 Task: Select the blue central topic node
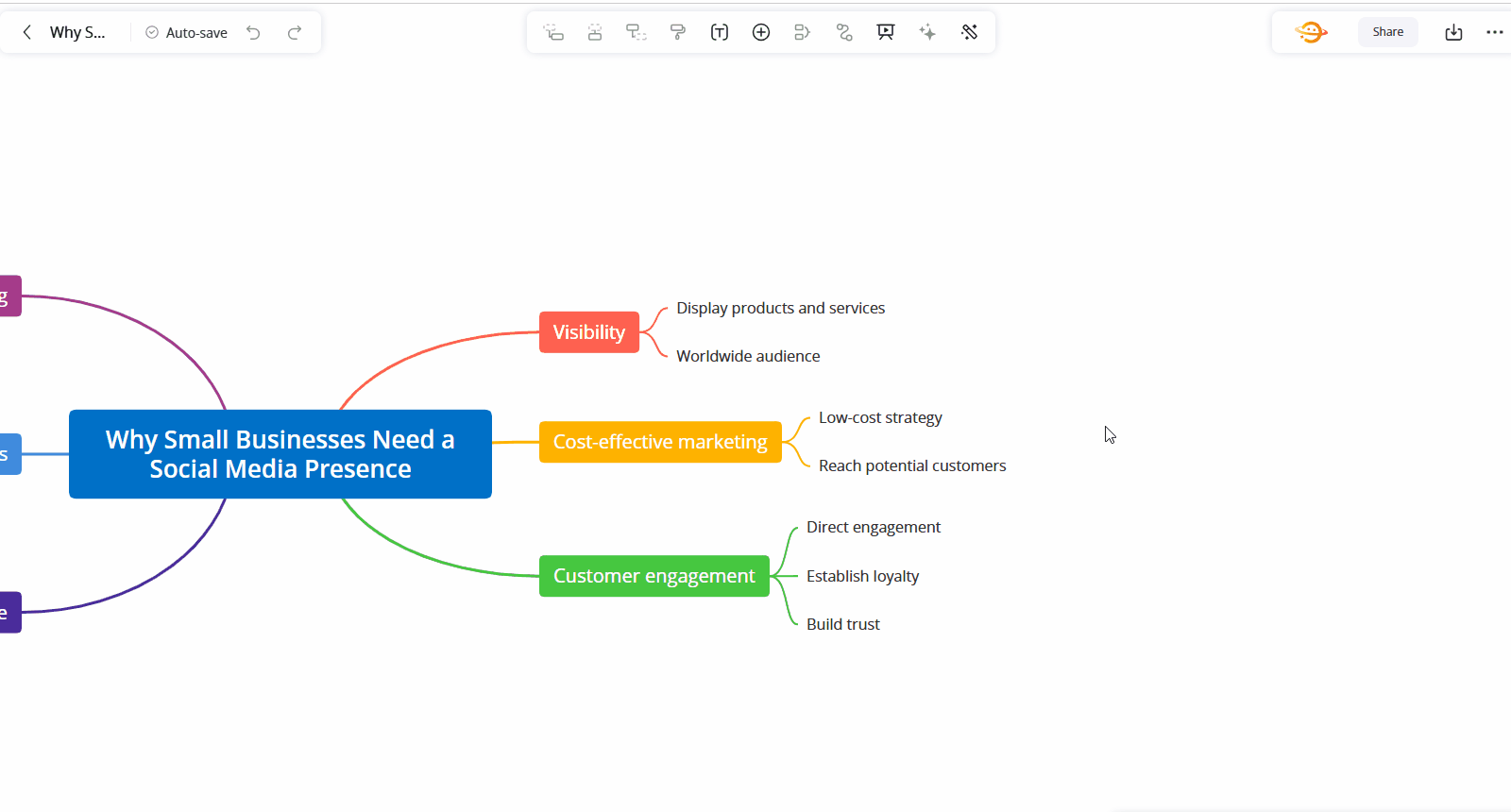pos(280,454)
